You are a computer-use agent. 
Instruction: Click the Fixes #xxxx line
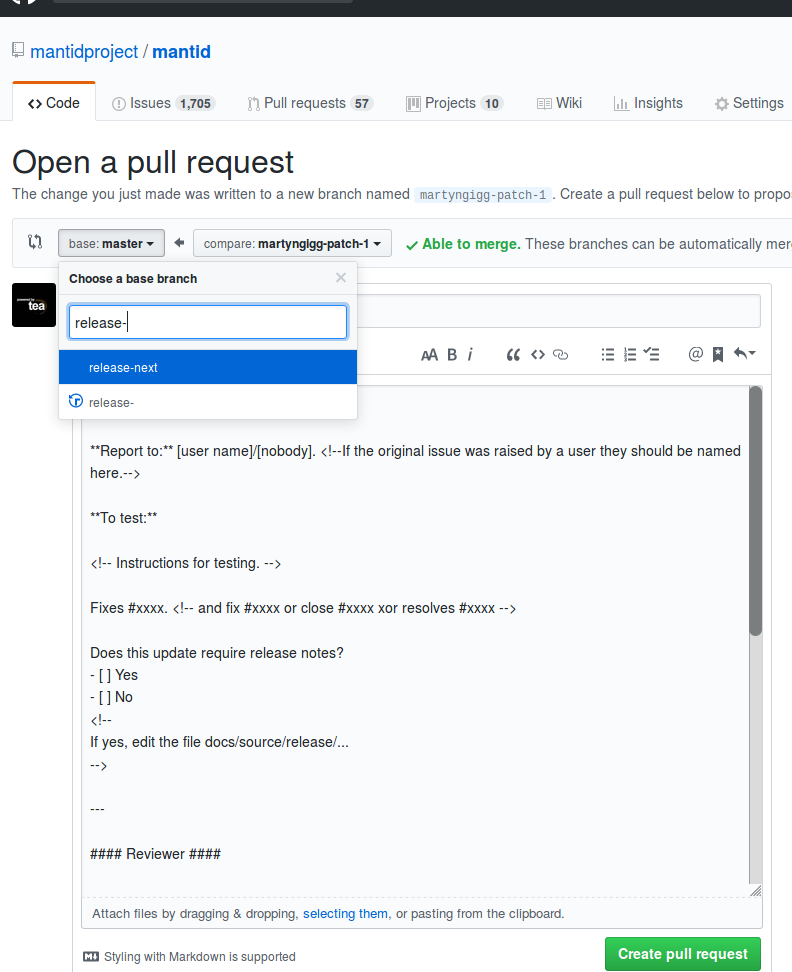(x=303, y=608)
